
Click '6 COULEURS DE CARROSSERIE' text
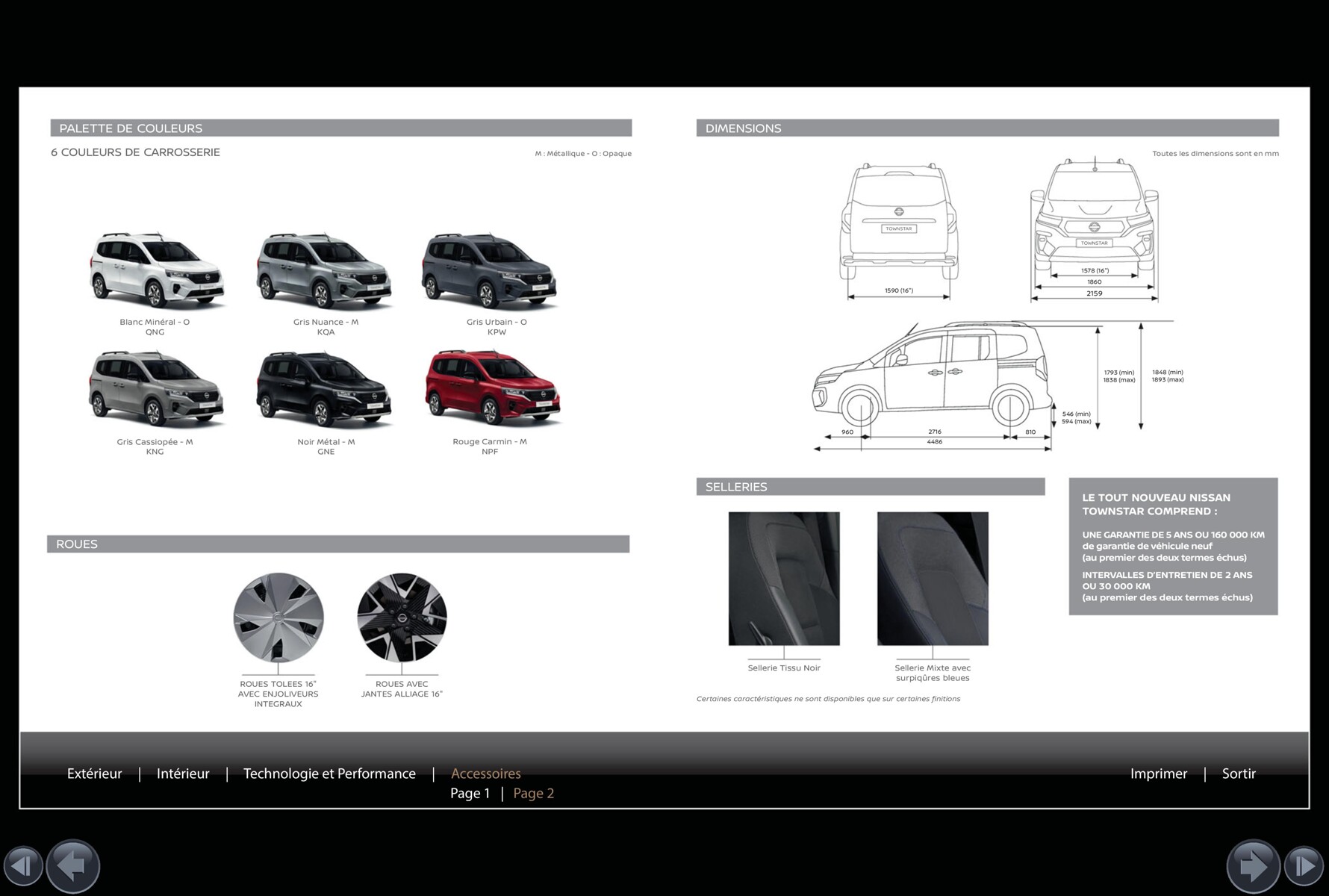(x=135, y=152)
